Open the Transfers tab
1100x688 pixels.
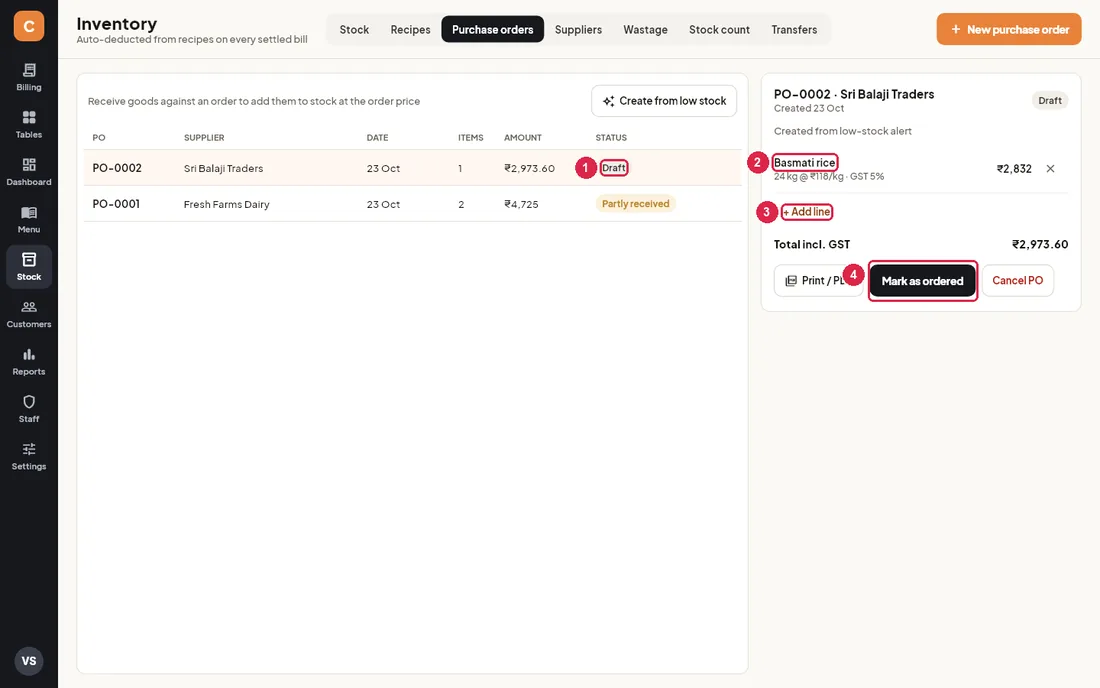[794, 29]
